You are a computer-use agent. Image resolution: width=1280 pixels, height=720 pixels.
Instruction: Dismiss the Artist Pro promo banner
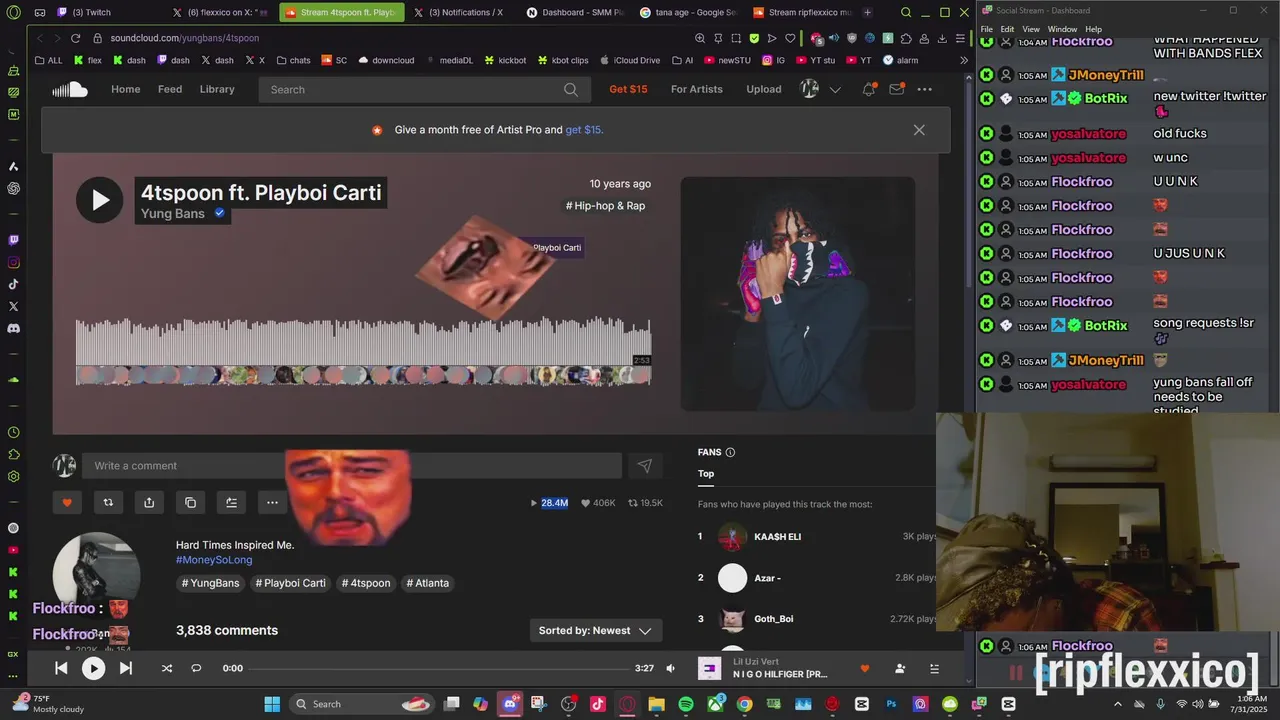[x=919, y=130]
